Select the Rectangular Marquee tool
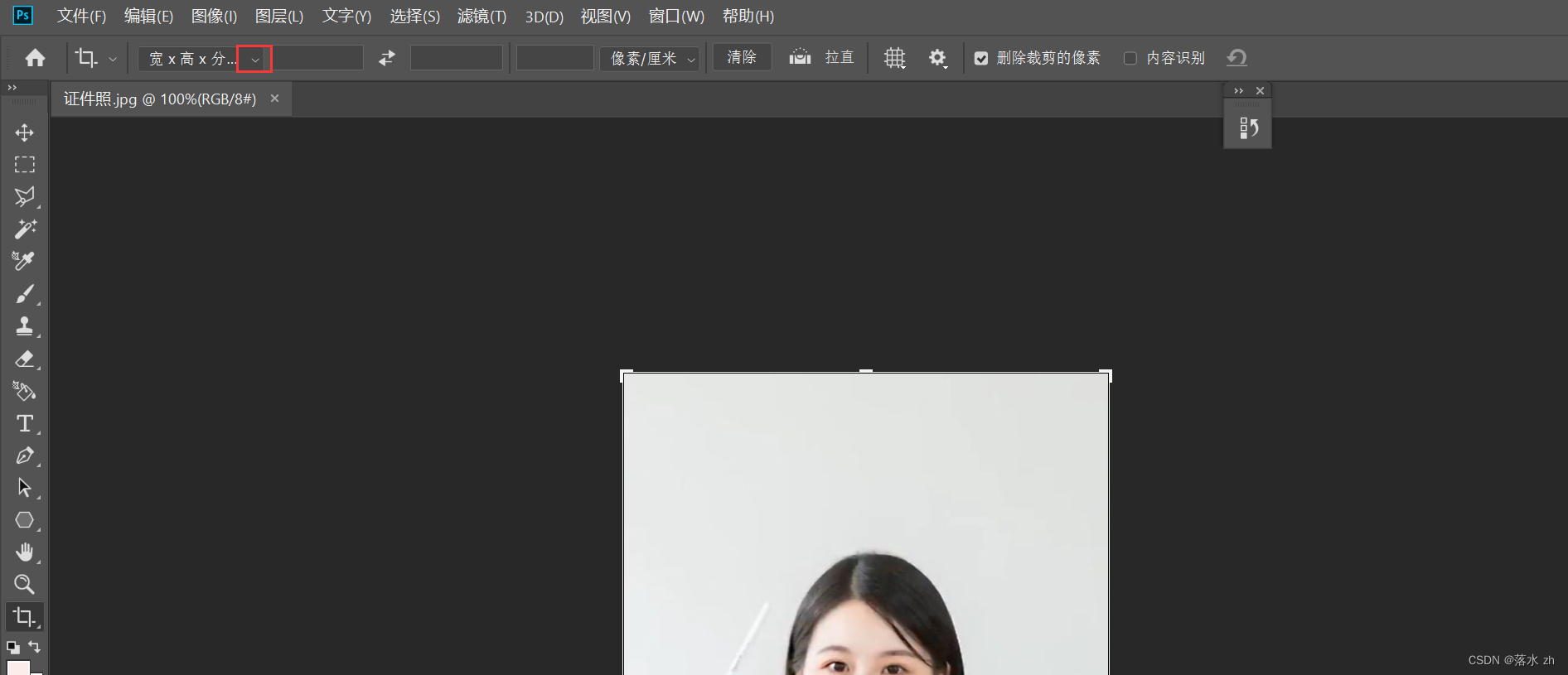1568x675 pixels. click(x=24, y=165)
